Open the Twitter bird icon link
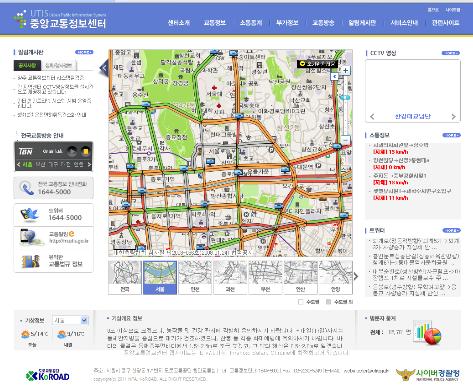The image size is (473, 386). (30, 214)
